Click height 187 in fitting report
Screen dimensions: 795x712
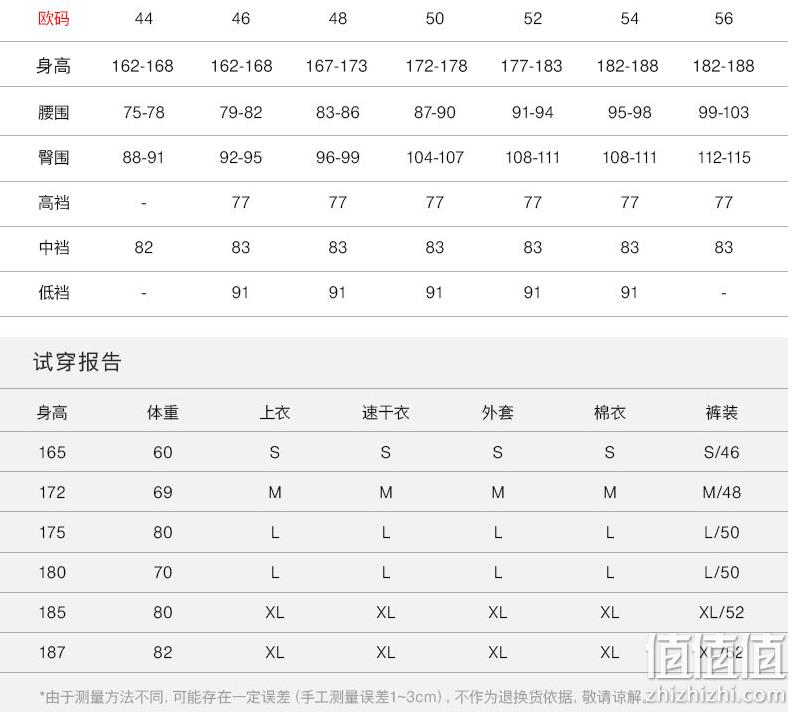tap(52, 652)
